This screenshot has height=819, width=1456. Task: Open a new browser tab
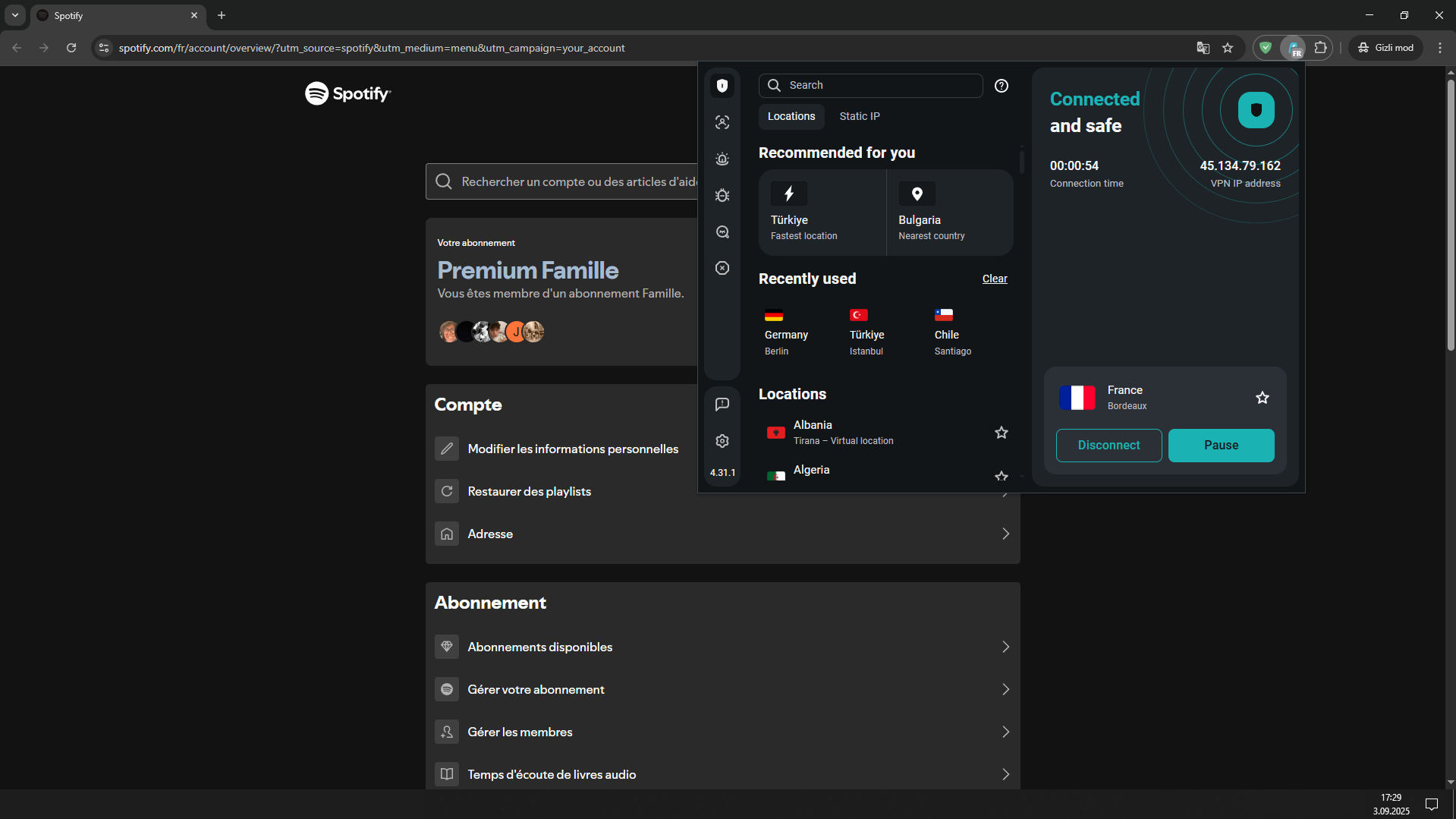222,15
